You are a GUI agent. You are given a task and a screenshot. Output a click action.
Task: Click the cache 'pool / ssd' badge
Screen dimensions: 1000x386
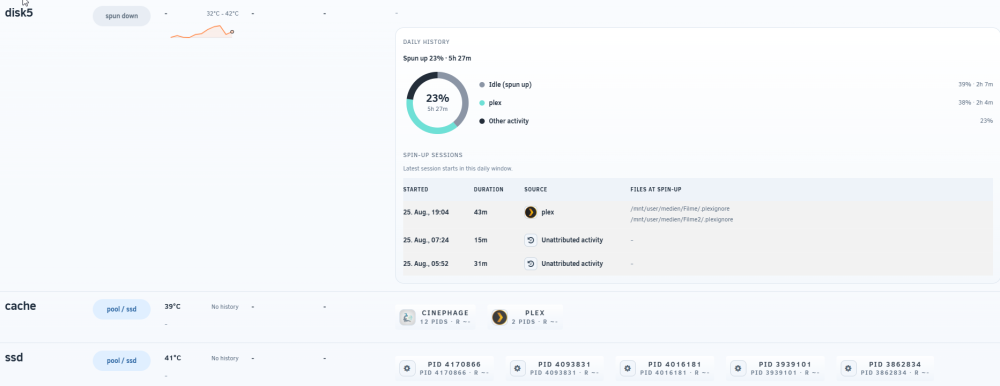point(122,309)
